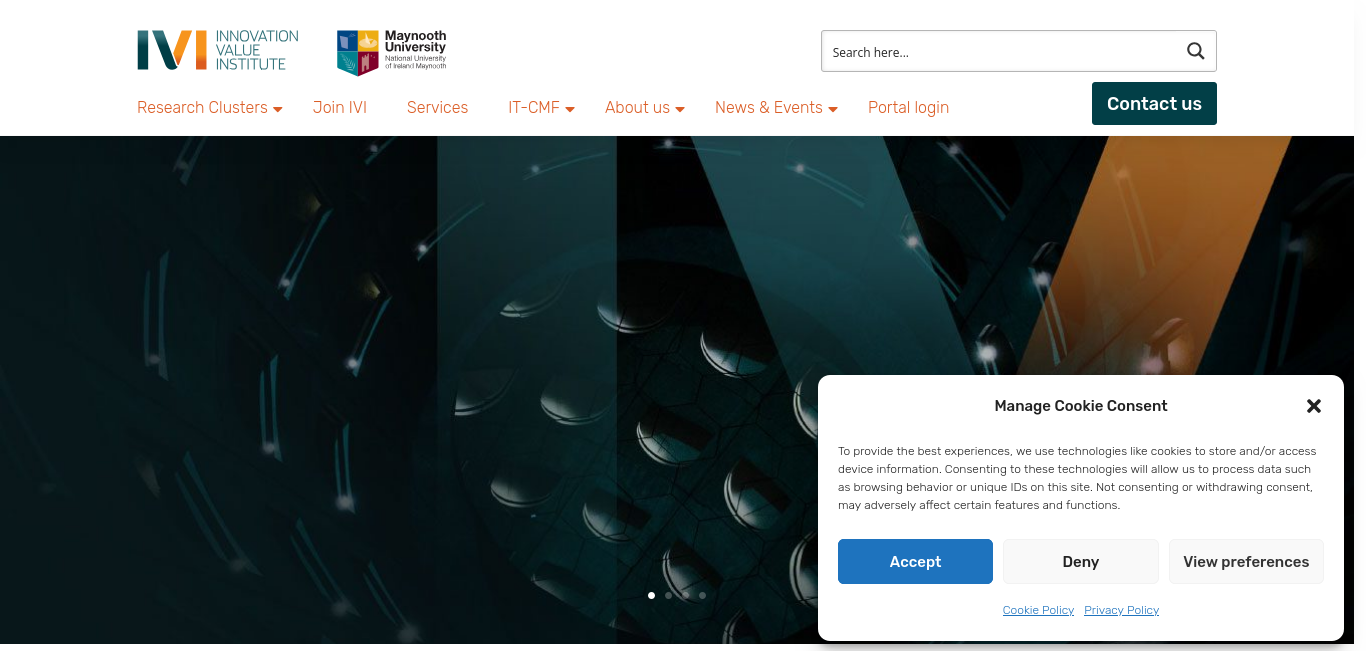Select the last carousel slide dot
Image resolution: width=1366 pixels, height=651 pixels.
tap(702, 595)
